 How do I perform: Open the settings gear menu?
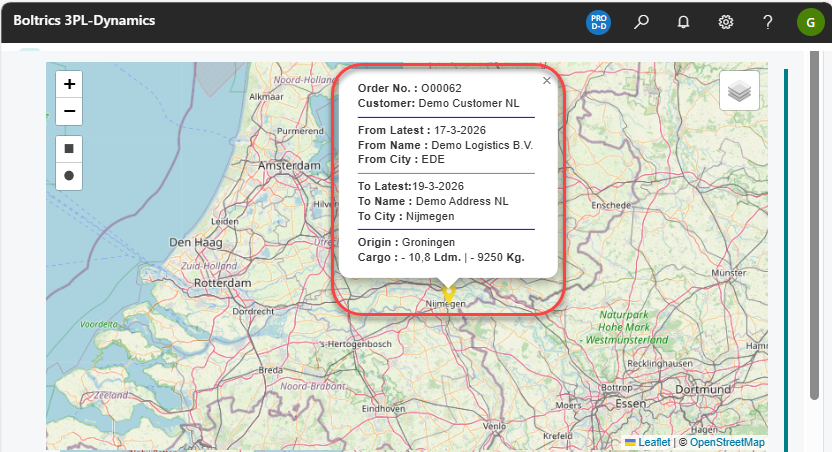tap(726, 22)
